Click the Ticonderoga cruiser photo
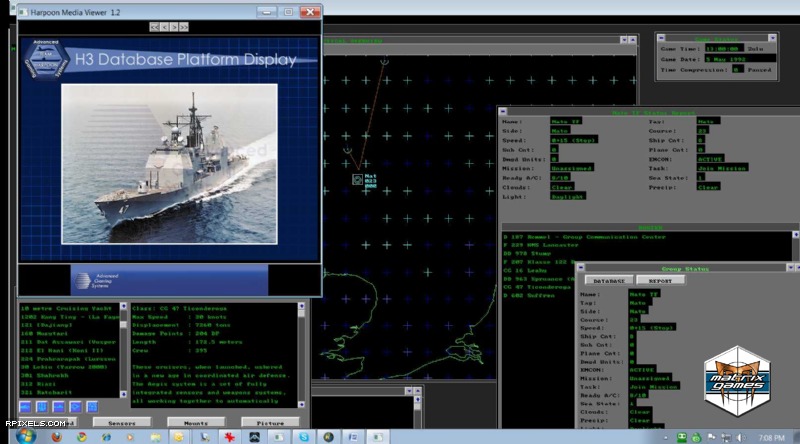 click(x=170, y=166)
